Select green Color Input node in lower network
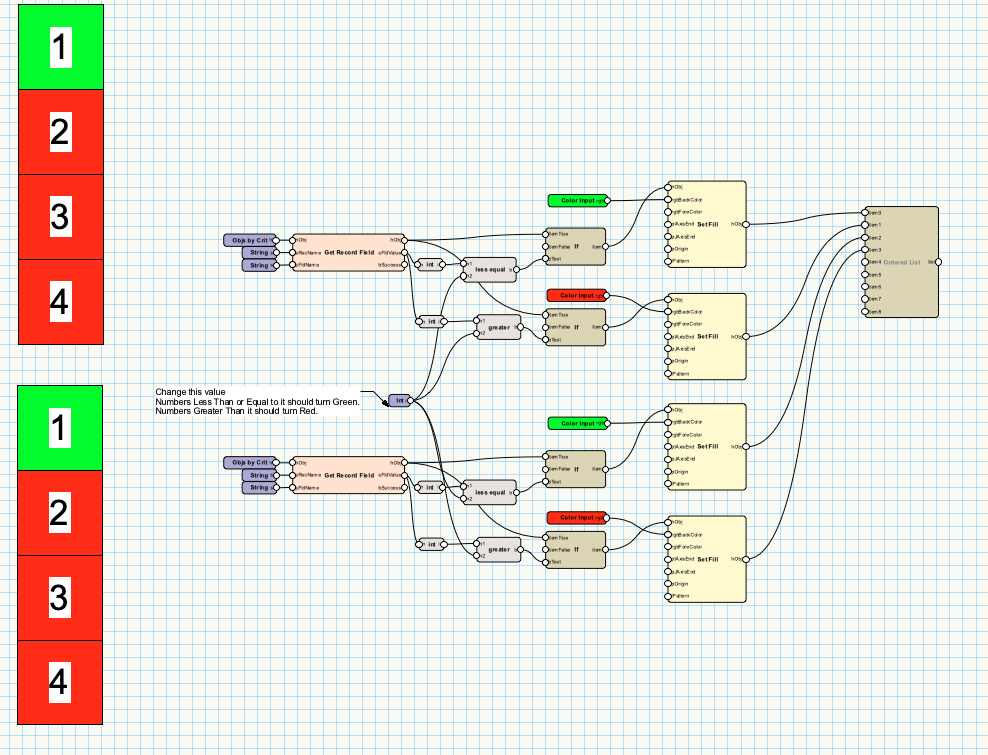This screenshot has width=988, height=755. tap(577, 423)
